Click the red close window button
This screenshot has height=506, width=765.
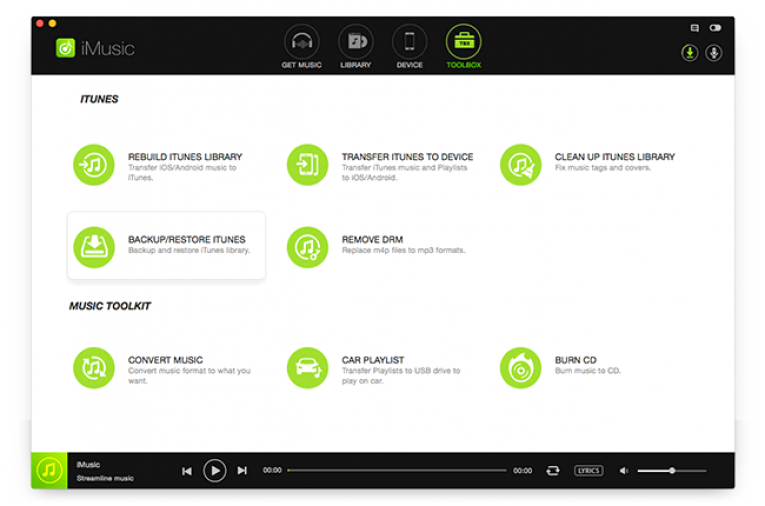(40, 23)
